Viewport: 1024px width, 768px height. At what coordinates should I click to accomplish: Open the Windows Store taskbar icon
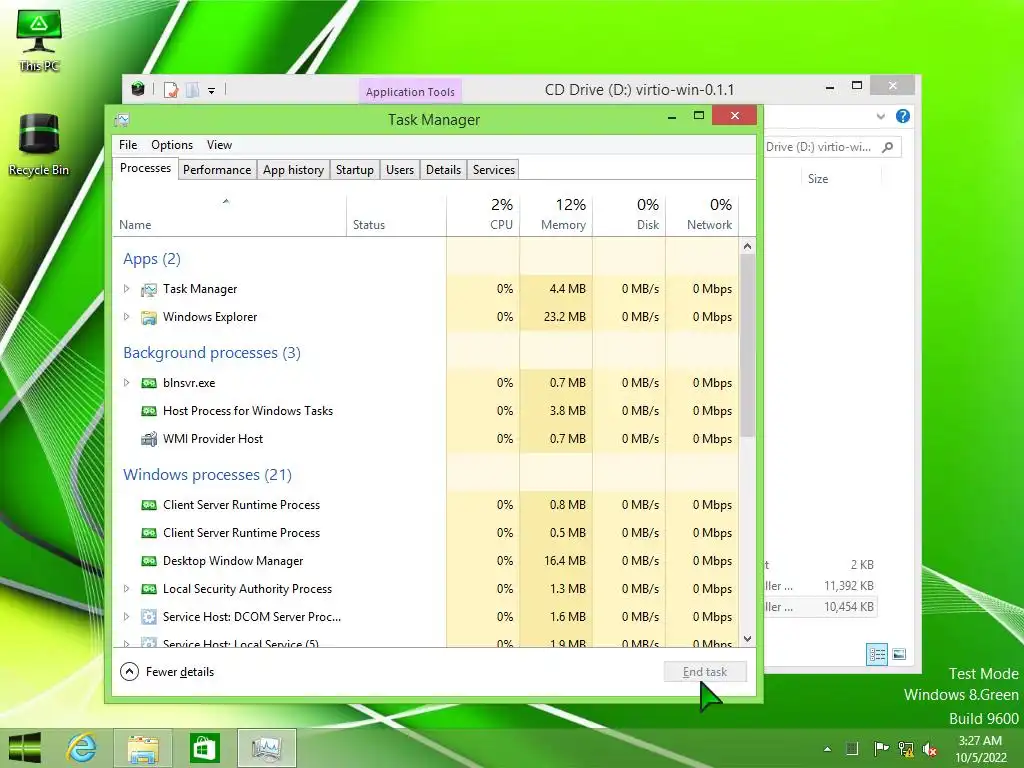pyautogui.click(x=204, y=748)
